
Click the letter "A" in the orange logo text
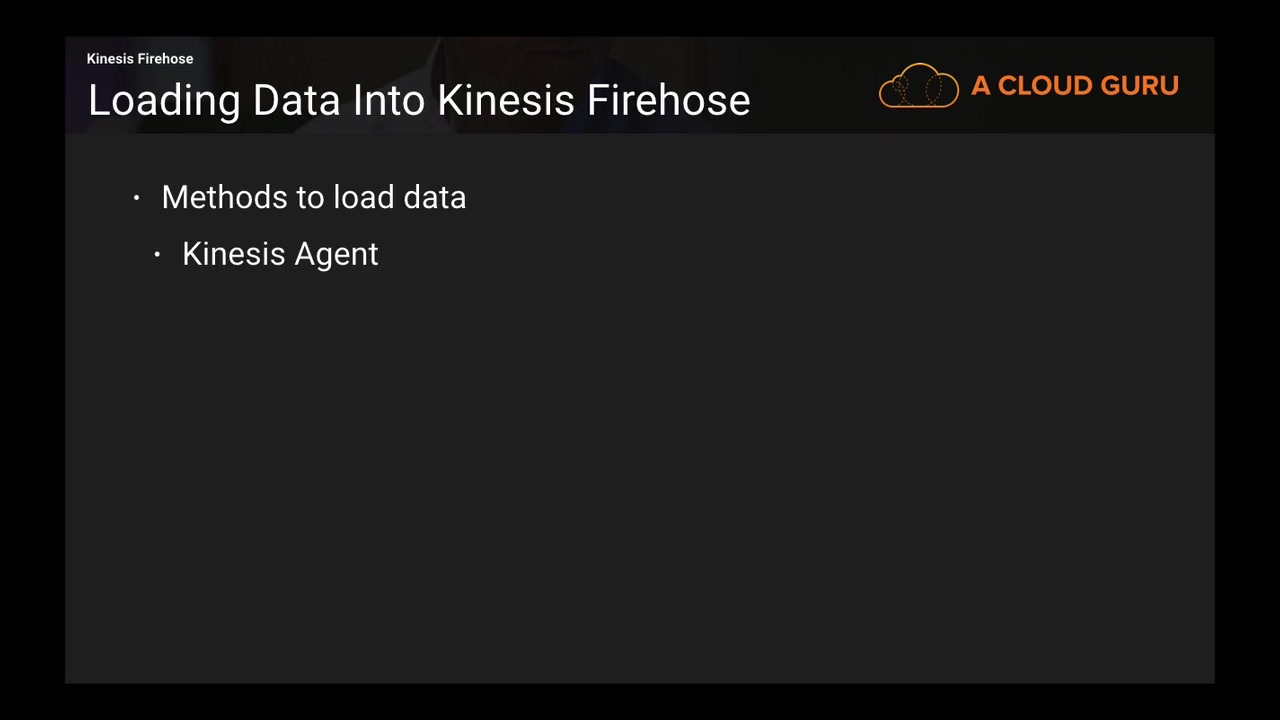pos(980,86)
